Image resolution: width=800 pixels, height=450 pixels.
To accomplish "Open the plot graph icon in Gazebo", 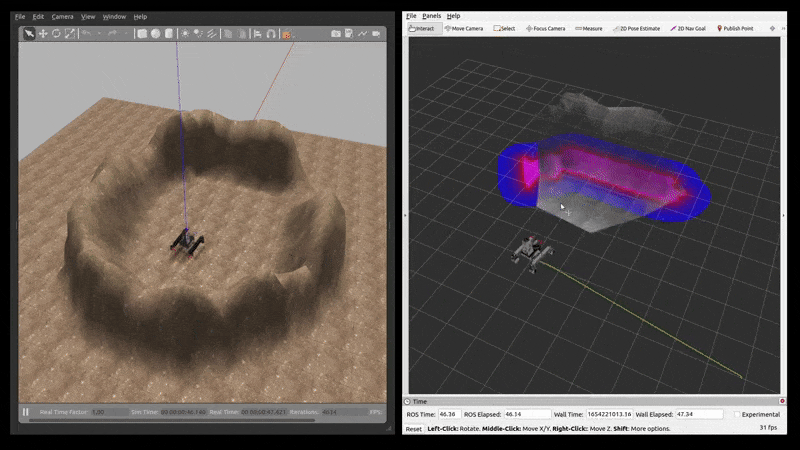I will [x=362, y=34].
